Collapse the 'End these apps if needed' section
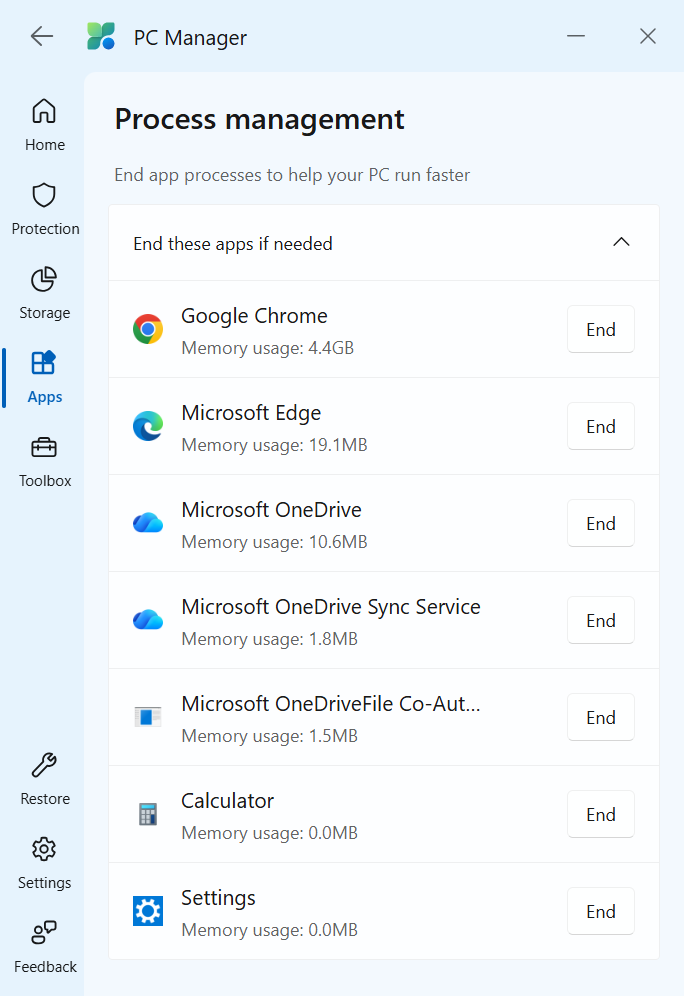The height and width of the screenshot is (996, 684). pyautogui.click(x=621, y=243)
